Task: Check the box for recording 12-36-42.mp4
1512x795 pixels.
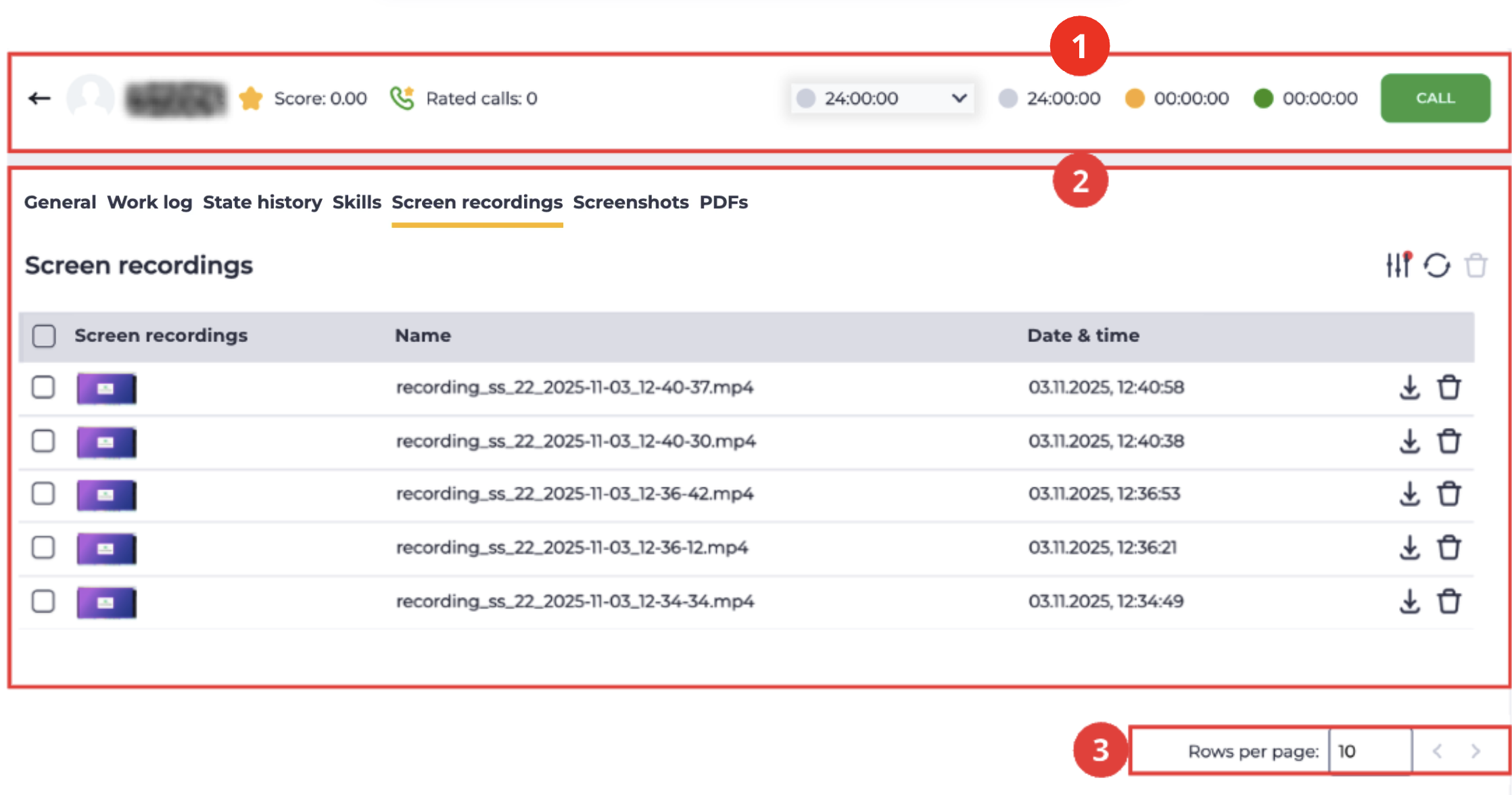Action: pyautogui.click(x=43, y=493)
